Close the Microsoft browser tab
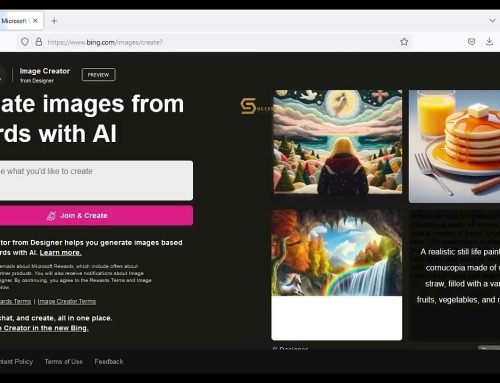The height and width of the screenshot is (383, 500). point(35,21)
